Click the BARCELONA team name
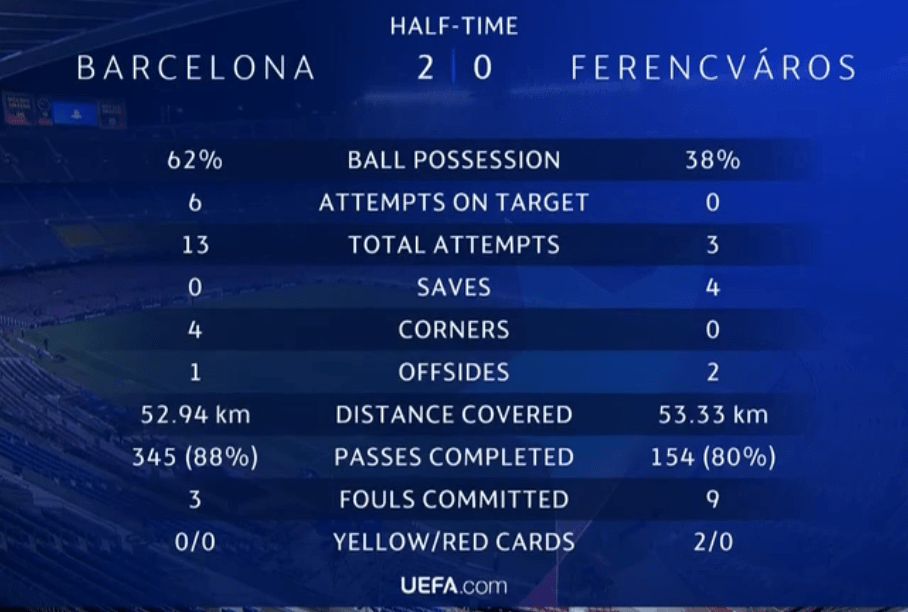This screenshot has width=908, height=612. [196, 68]
